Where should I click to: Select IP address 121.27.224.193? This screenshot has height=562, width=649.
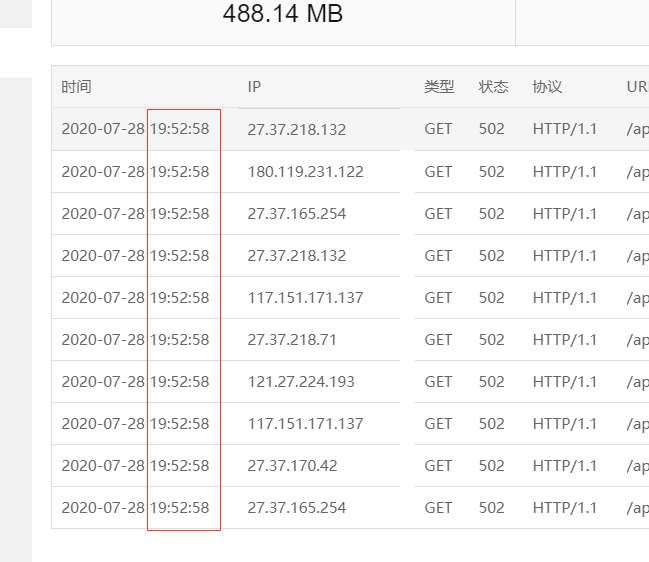click(x=301, y=382)
